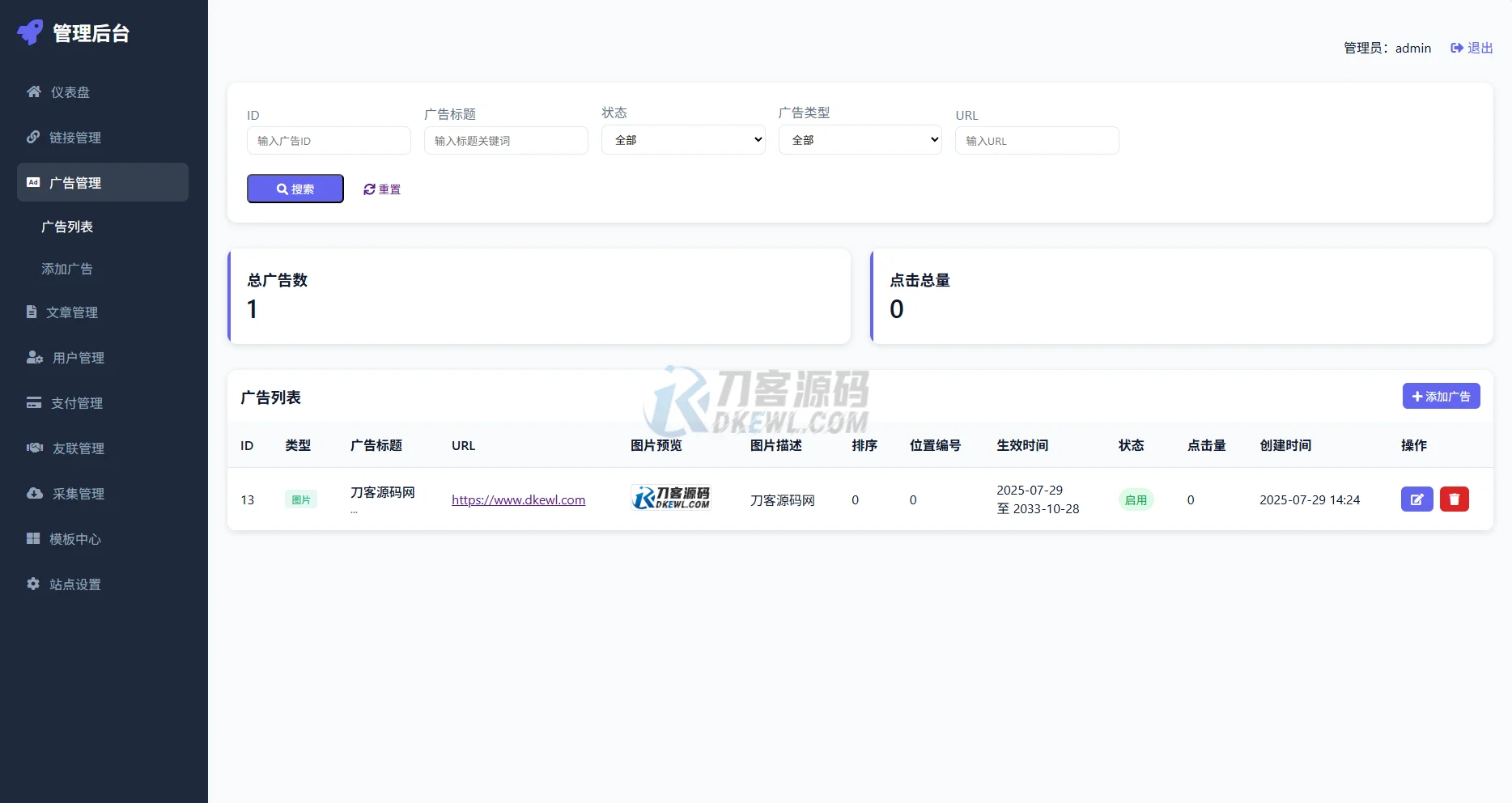The image size is (1512, 803).
Task: Open 支付管理 with the card icon
Action: [x=33, y=402]
